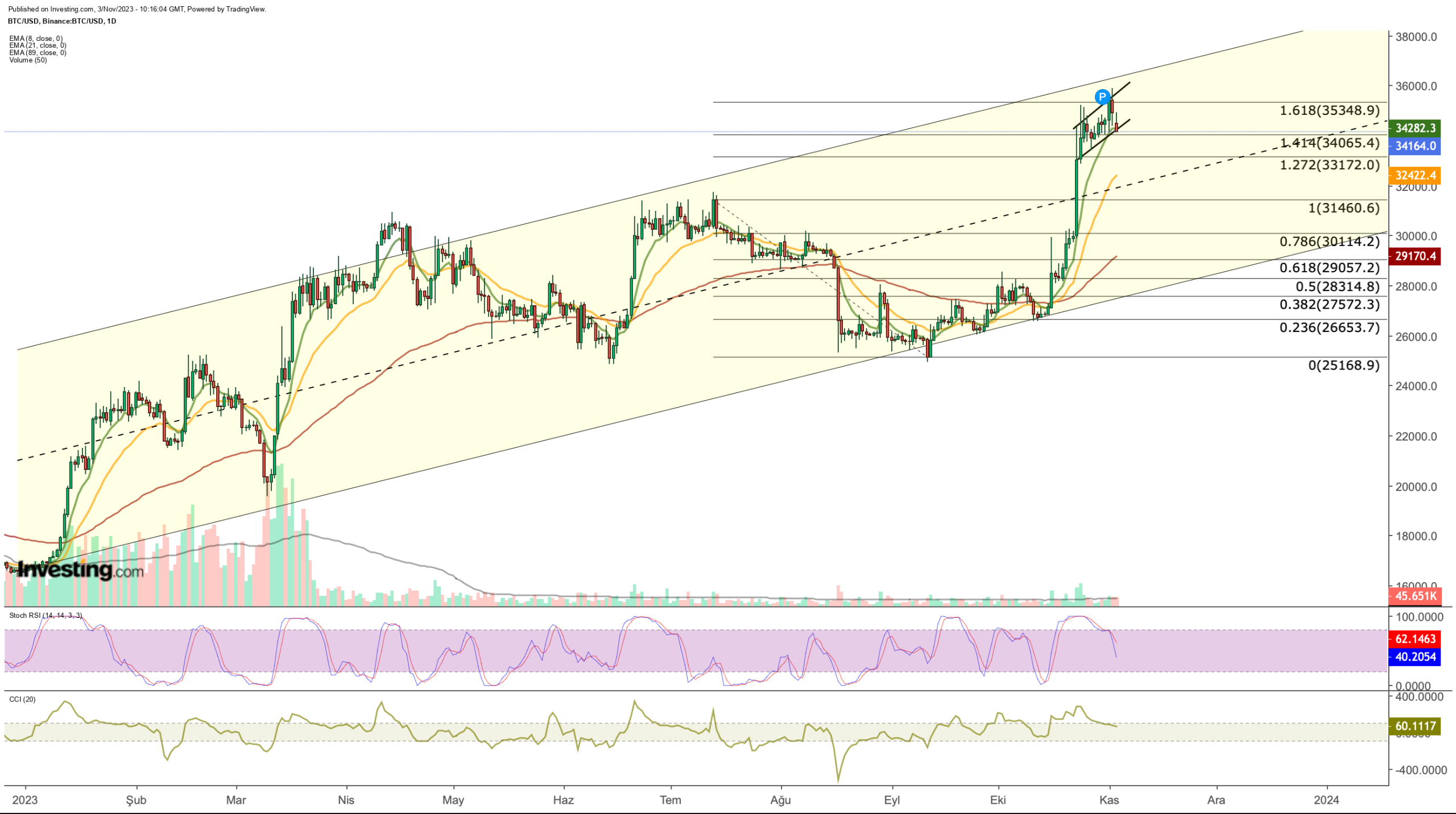
Task: Click the 0.5(28314.8) Fibonacci level label
Action: (1338, 286)
